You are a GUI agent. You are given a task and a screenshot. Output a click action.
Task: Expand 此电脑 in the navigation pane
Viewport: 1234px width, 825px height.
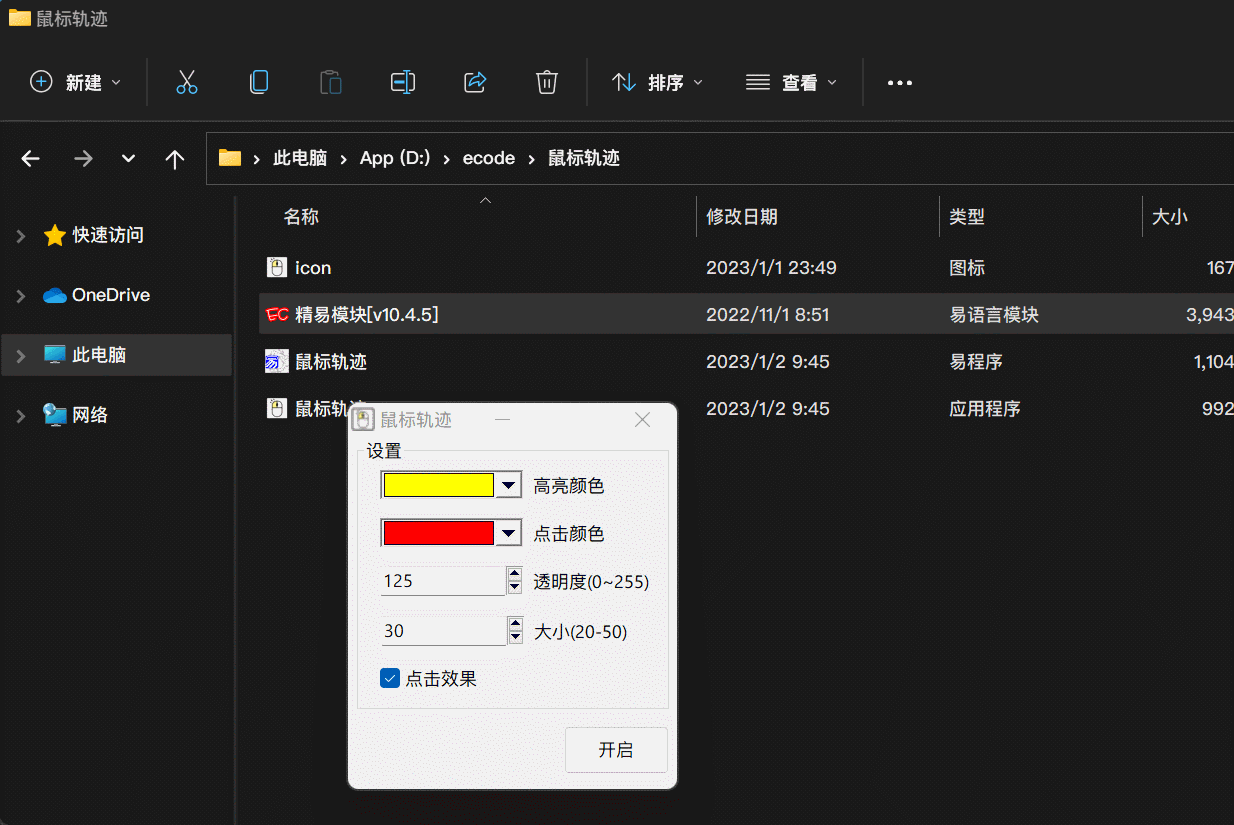tap(18, 355)
